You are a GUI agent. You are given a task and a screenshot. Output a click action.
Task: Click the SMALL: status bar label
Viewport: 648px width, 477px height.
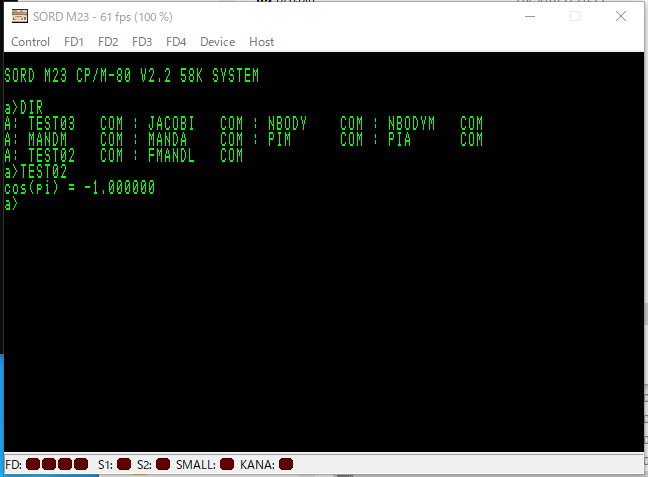[x=196, y=465]
